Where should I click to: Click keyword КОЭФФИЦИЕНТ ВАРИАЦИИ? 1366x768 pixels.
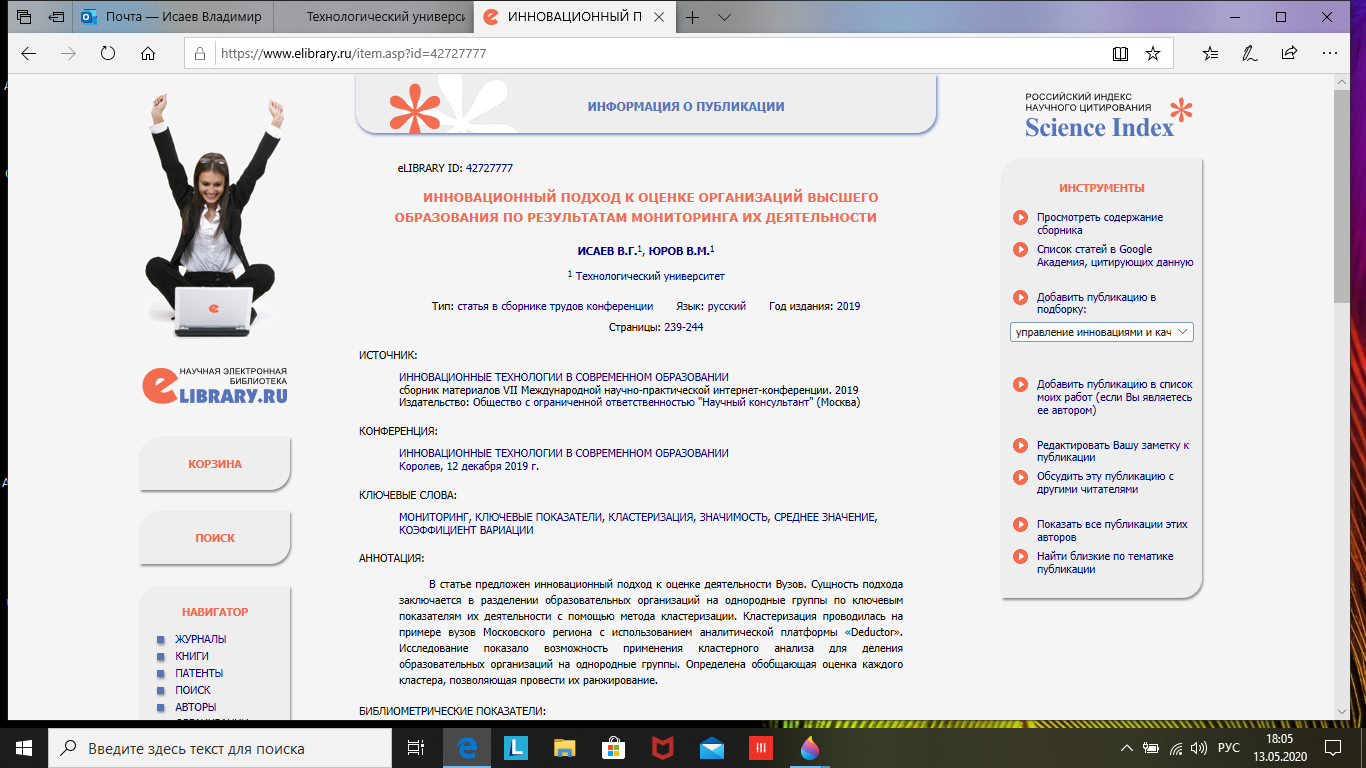pos(466,530)
